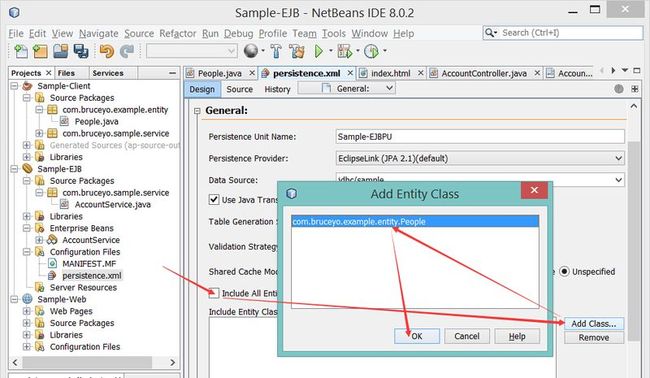Click OK in Add Entity Class dialog

[417, 336]
